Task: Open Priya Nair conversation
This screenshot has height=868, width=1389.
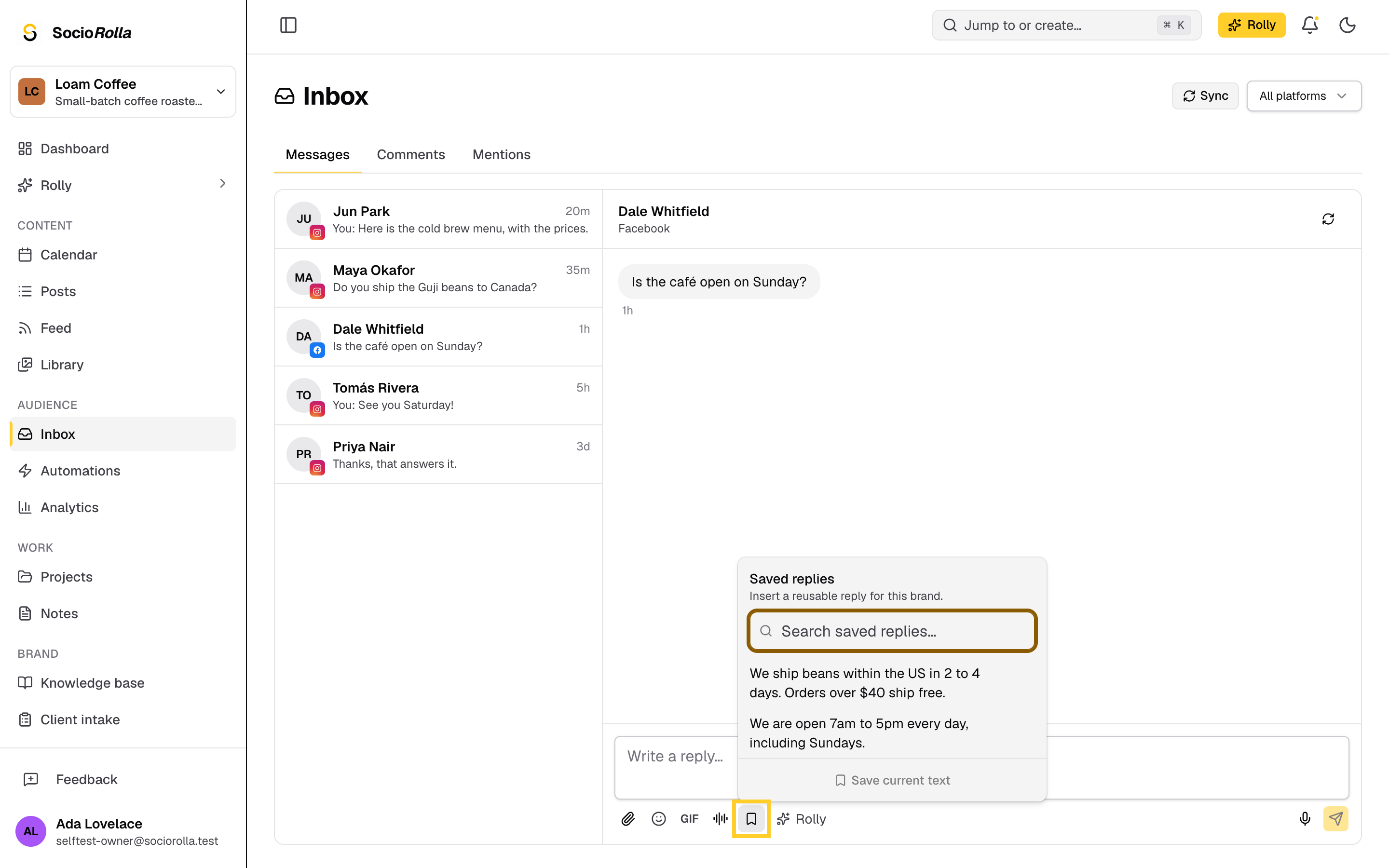Action: (438, 455)
